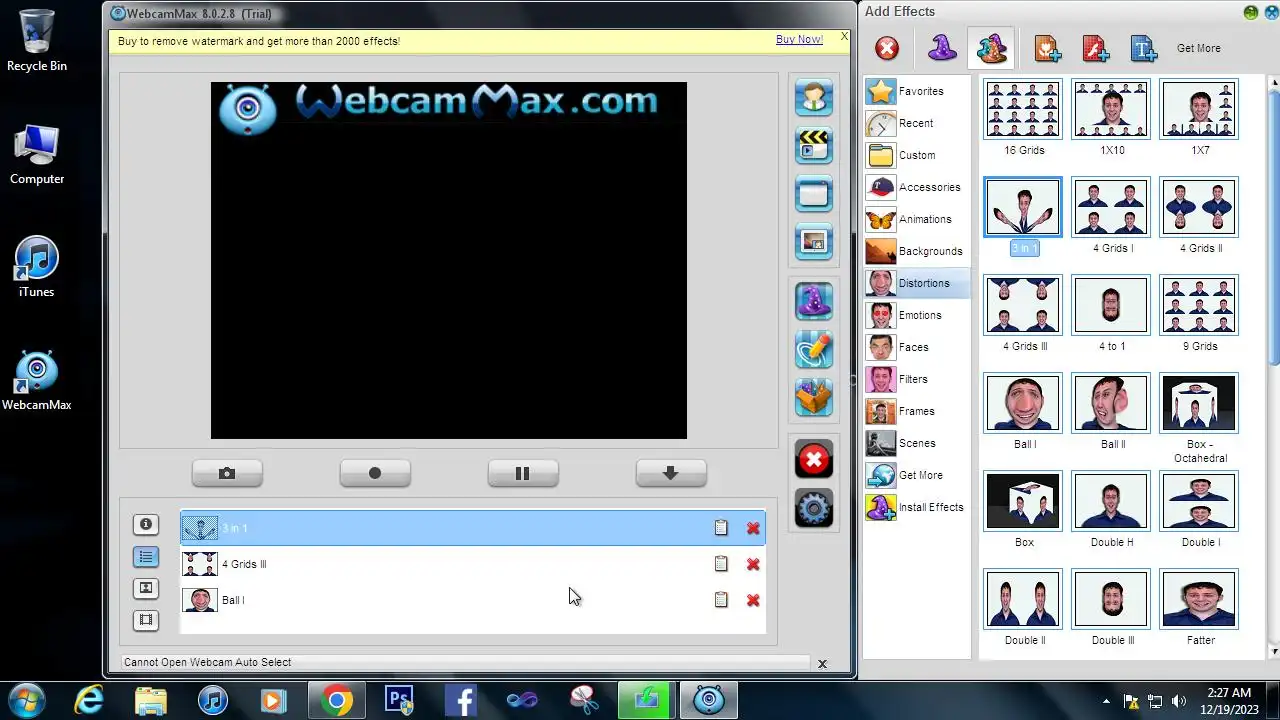
Task: Remove the 3 in 1 effect from list
Action: (753, 528)
